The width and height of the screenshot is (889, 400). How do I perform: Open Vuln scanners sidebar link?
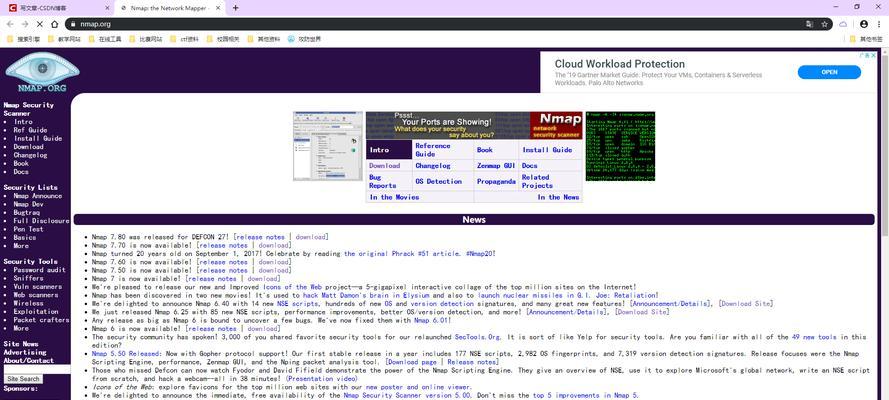38,287
